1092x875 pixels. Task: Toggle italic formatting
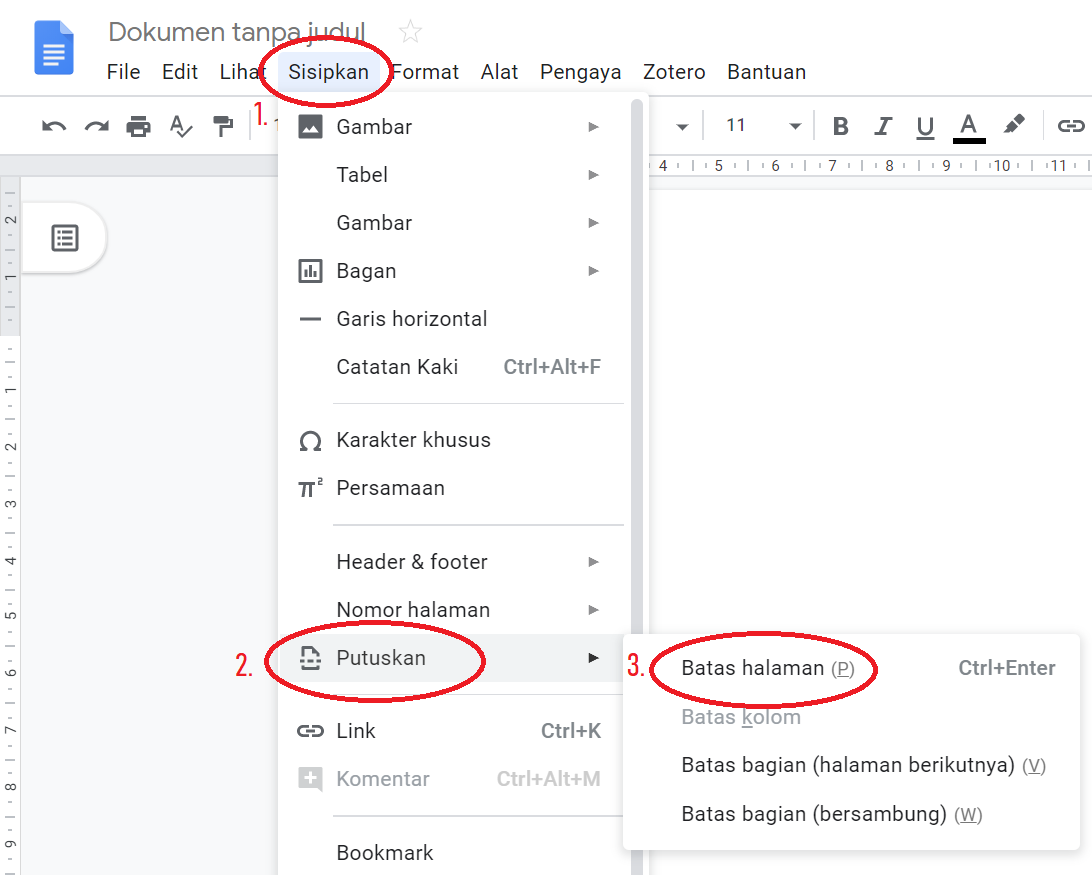coord(883,126)
